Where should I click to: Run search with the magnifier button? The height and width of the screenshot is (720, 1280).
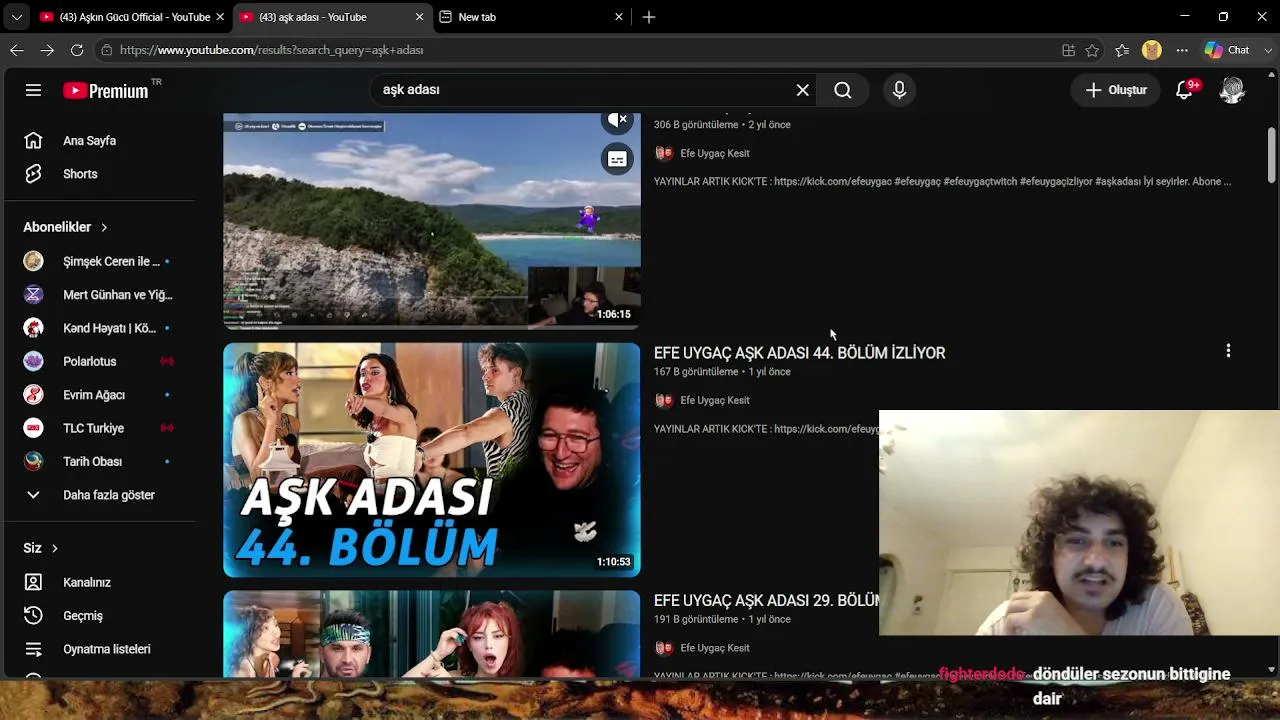[x=843, y=90]
